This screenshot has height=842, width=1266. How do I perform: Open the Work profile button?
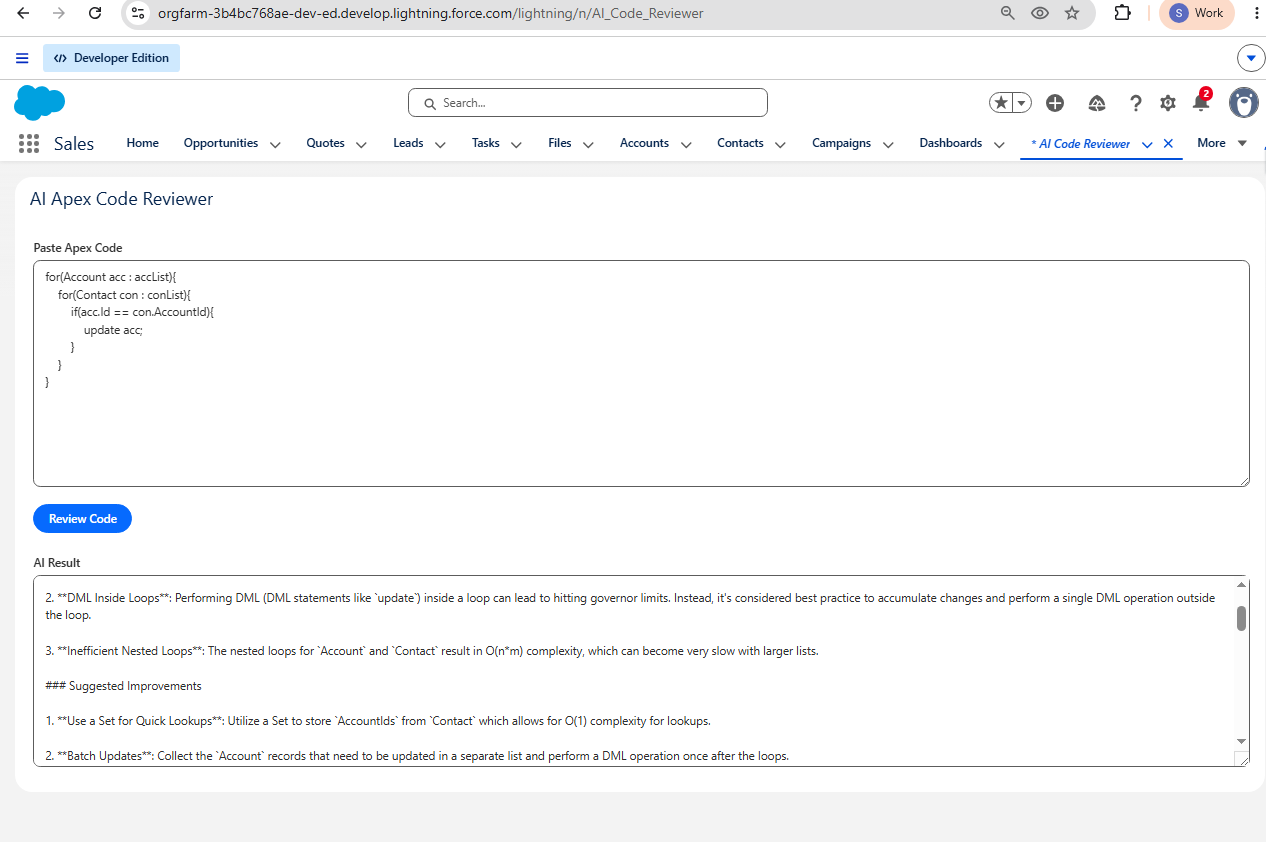(1197, 13)
